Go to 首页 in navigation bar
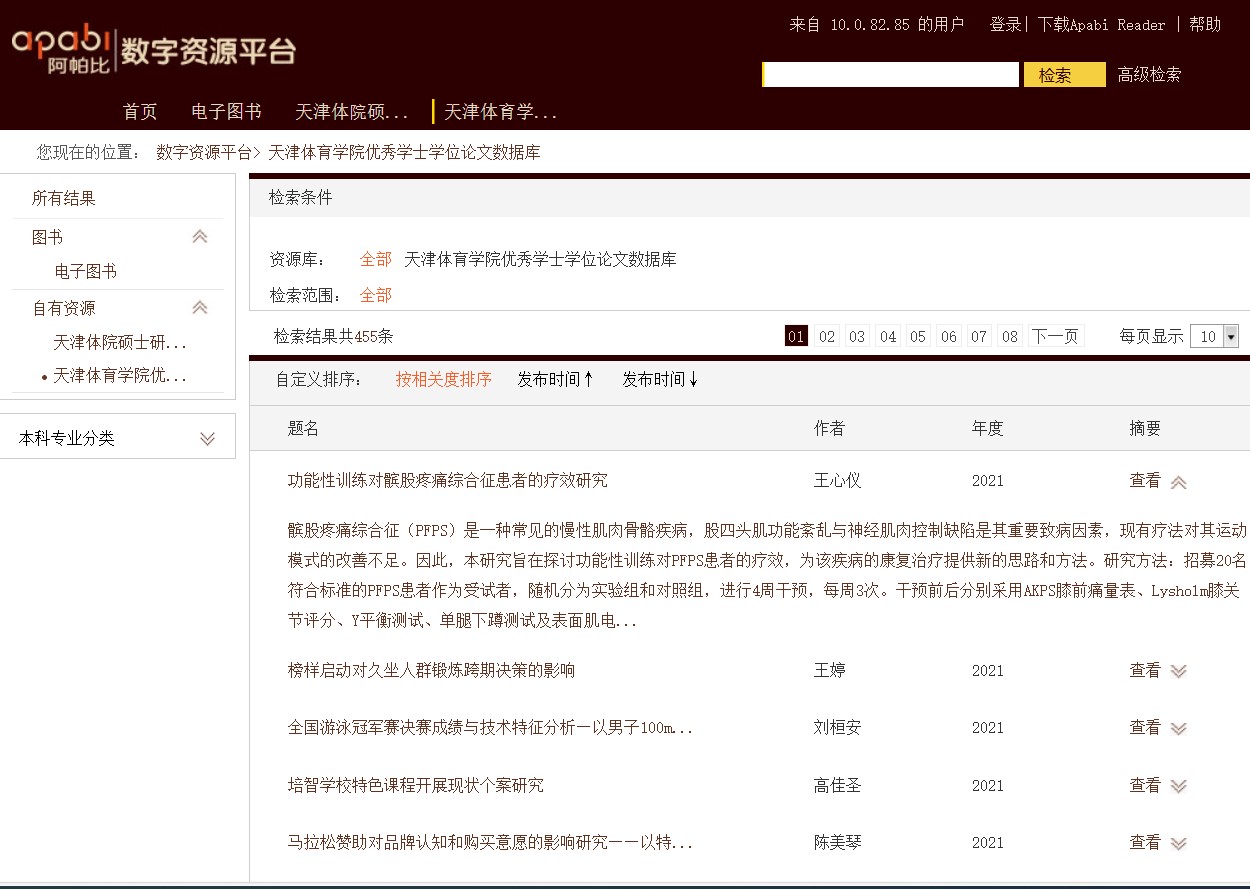Viewport: 1250px width, 889px height. 140,111
